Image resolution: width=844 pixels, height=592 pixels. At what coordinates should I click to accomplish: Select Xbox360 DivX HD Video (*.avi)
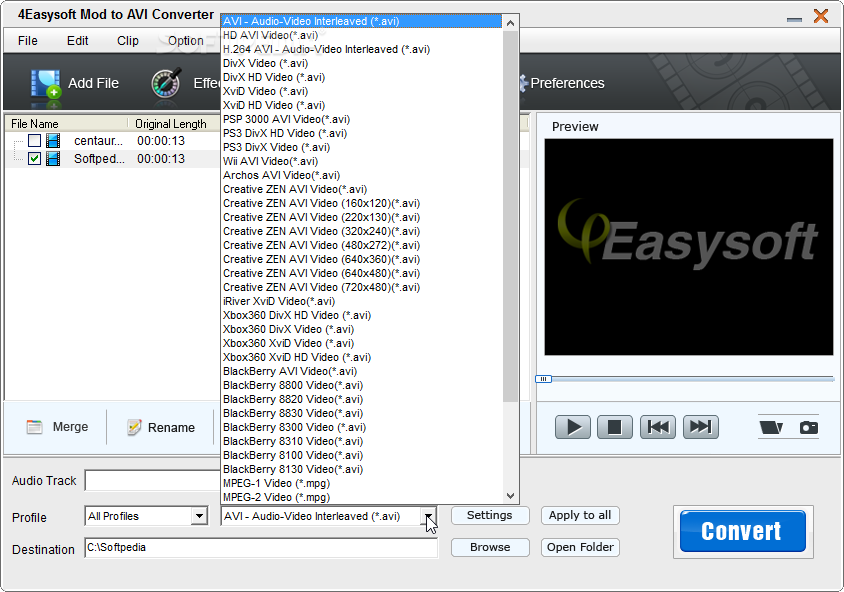click(x=362, y=315)
